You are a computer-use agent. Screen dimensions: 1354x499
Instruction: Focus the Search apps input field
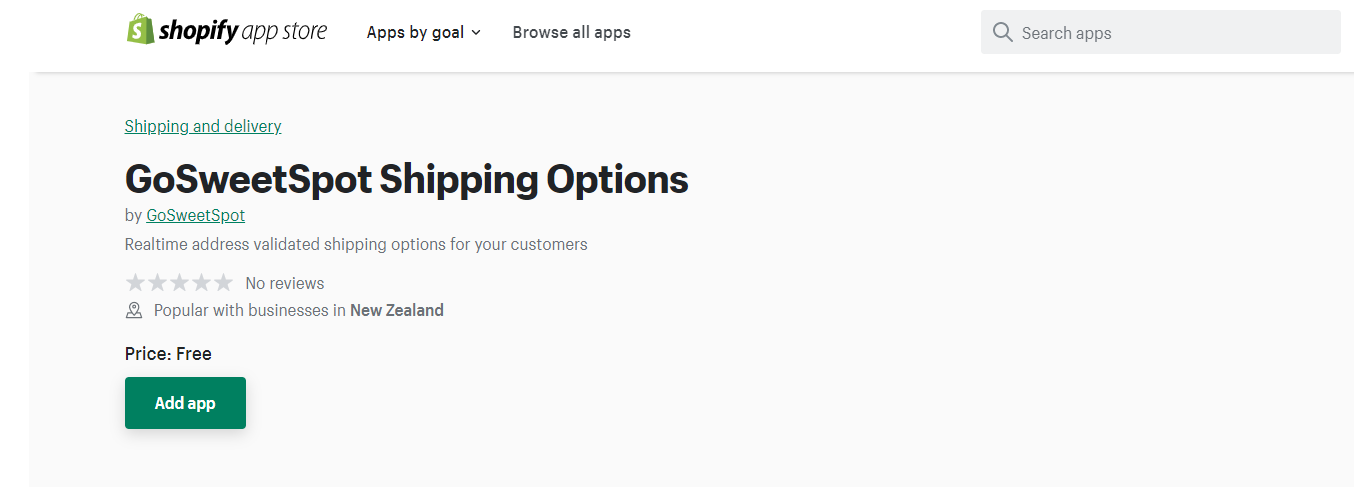click(1161, 32)
